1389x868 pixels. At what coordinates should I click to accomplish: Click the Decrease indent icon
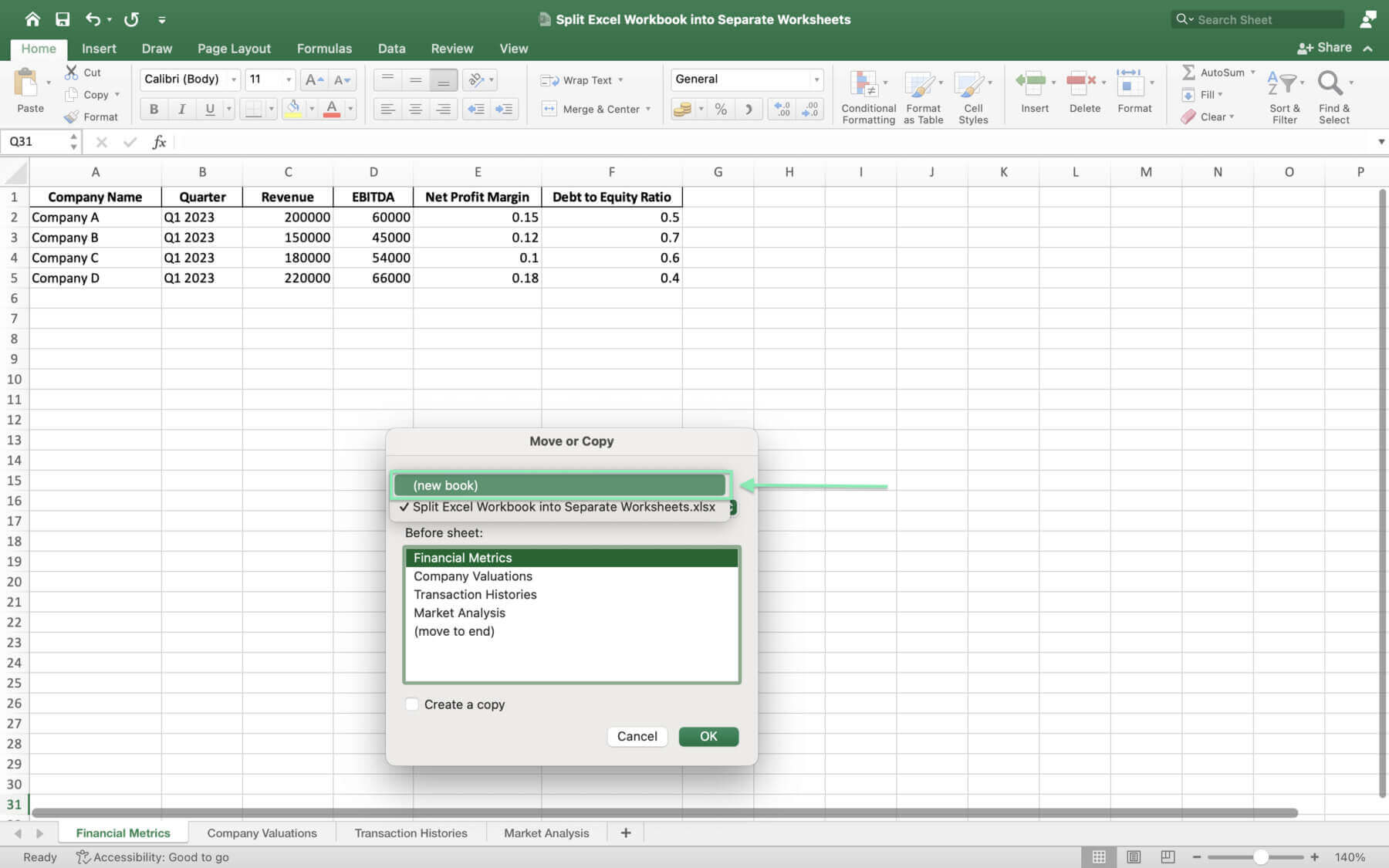click(x=476, y=109)
